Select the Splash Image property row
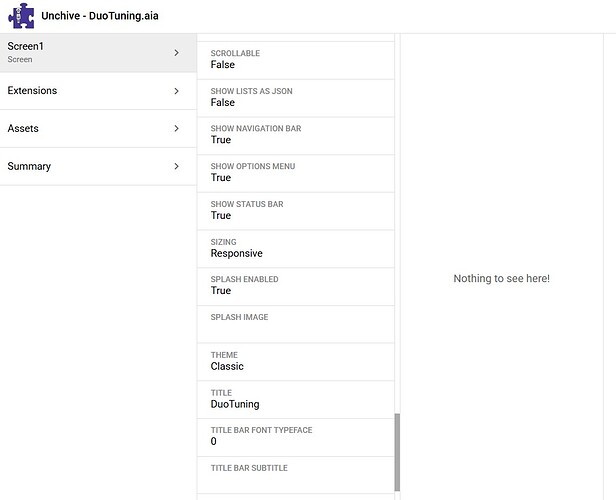 point(295,324)
